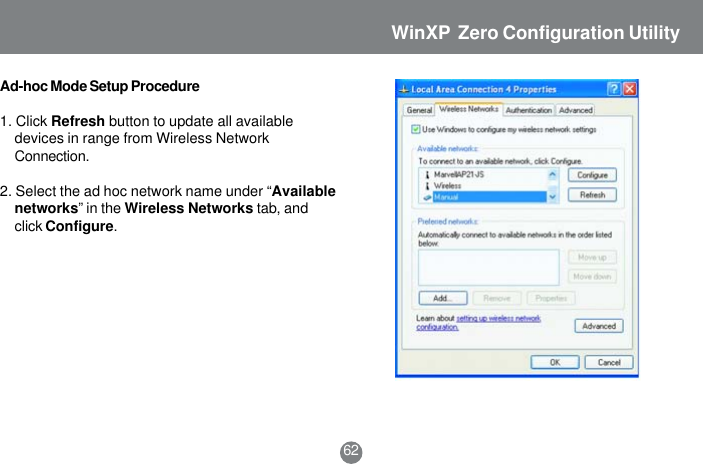Select the Wireless network entry
The height and width of the screenshot is (464, 703).
point(447,186)
